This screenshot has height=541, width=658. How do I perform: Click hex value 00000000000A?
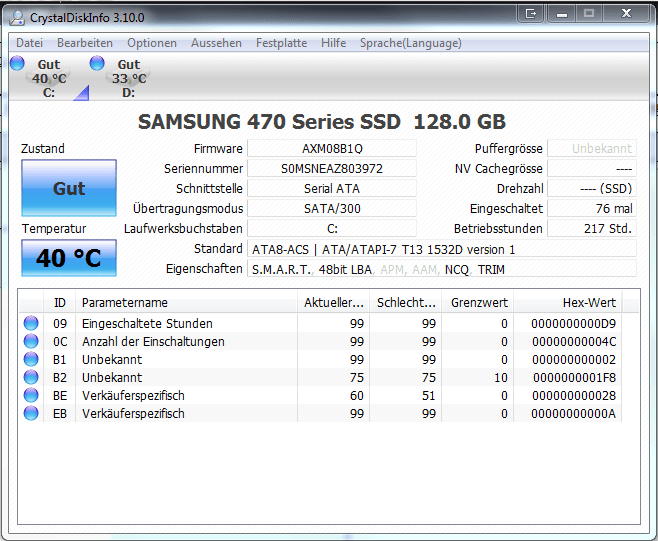pos(573,414)
